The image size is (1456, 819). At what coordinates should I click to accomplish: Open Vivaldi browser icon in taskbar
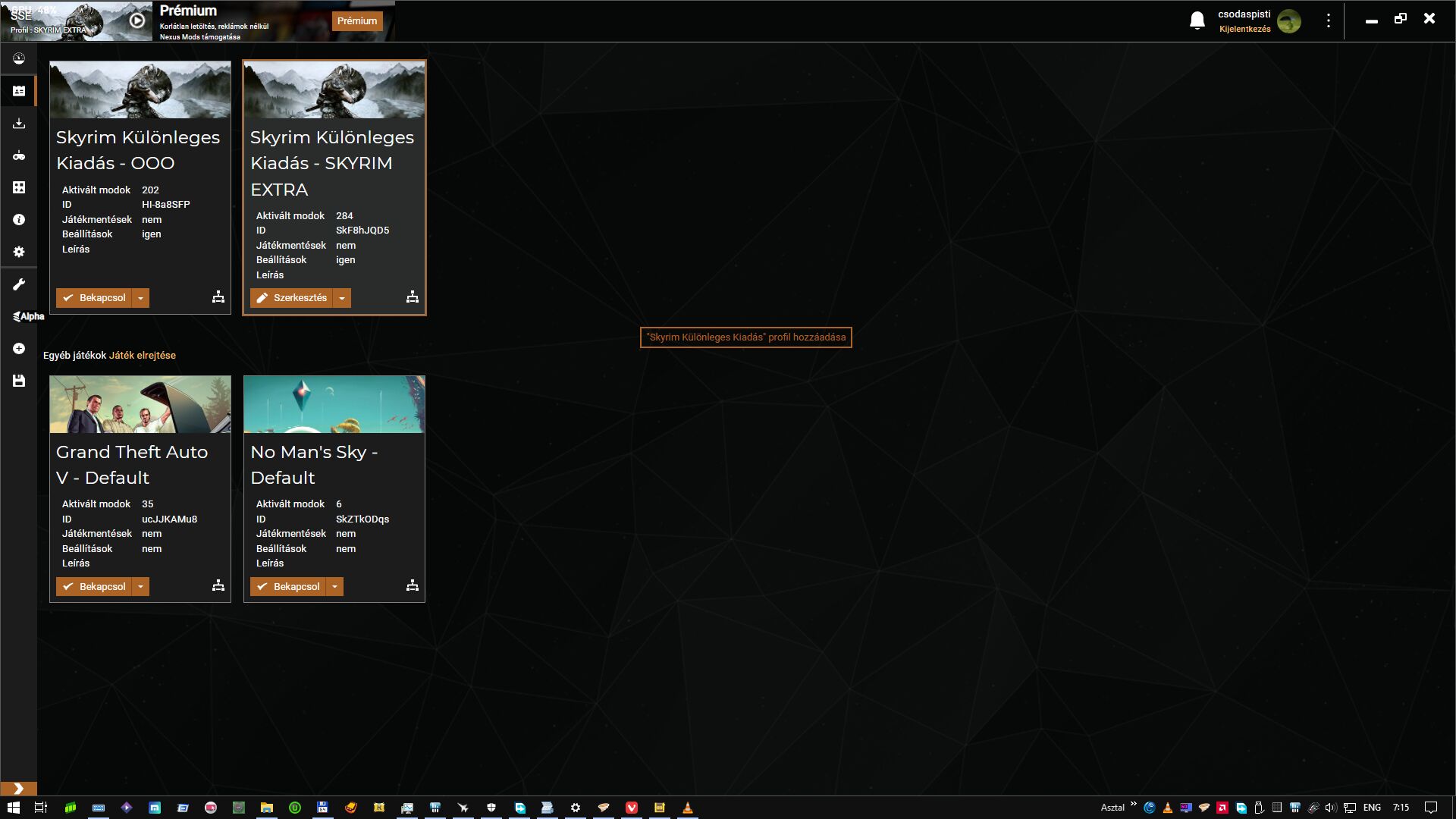[632, 808]
